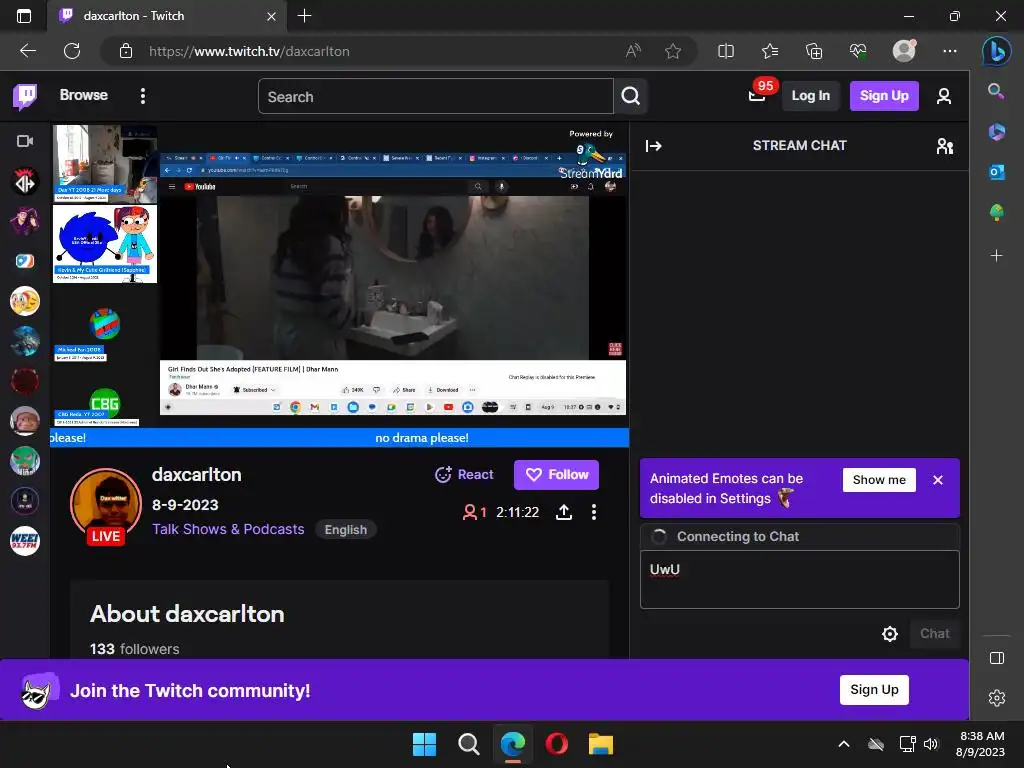Screen dimensions: 1024x768
Task: Click the Read aloud icon in address bar
Action: coord(633,51)
